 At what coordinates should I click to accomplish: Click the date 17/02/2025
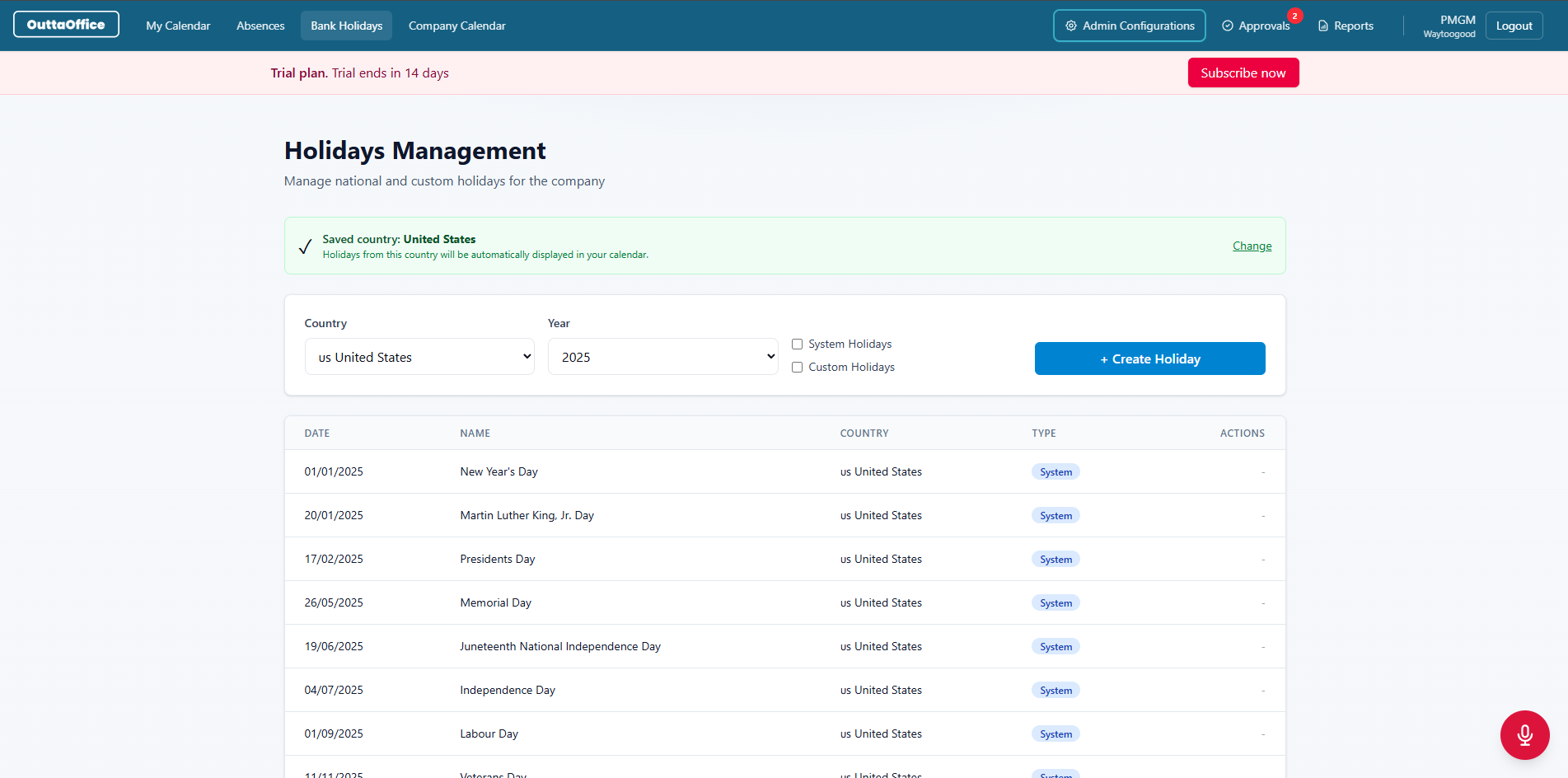pos(334,559)
